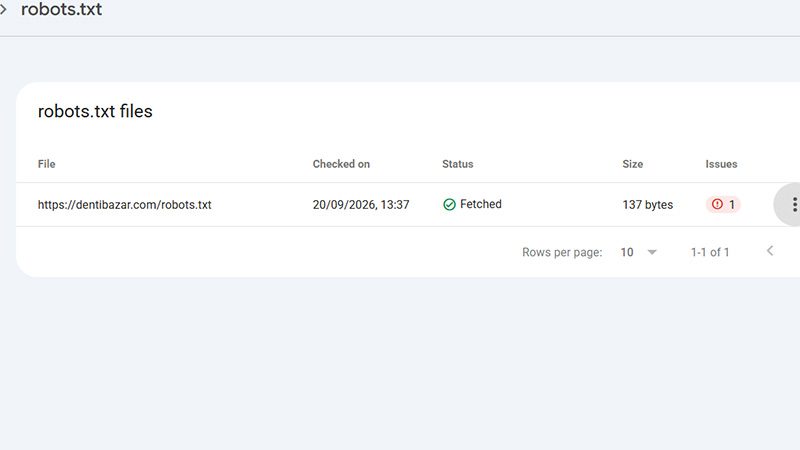This screenshot has width=800, height=450.
Task: Click the Status column header
Action: click(458, 164)
